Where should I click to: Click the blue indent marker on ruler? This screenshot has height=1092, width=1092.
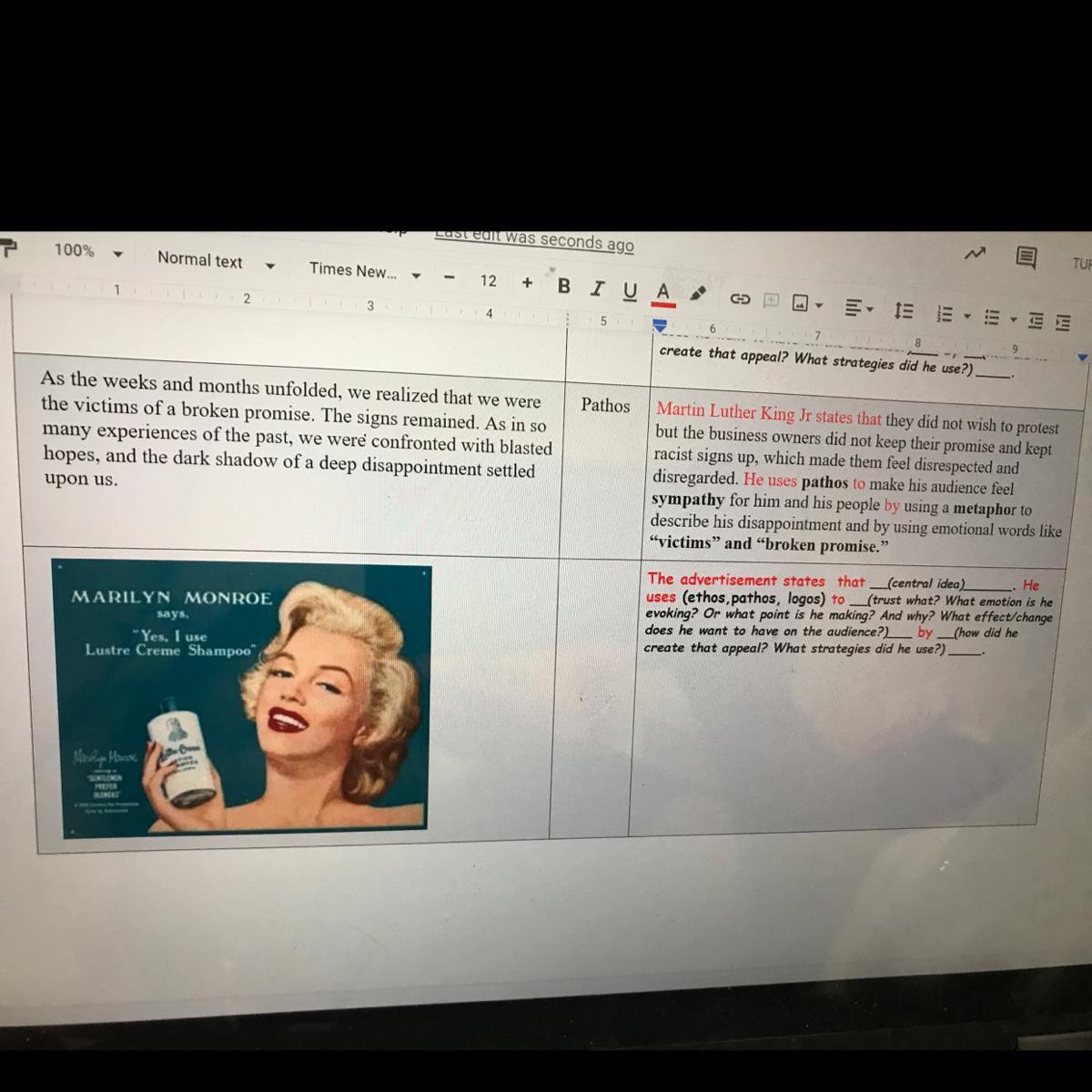[x=658, y=325]
